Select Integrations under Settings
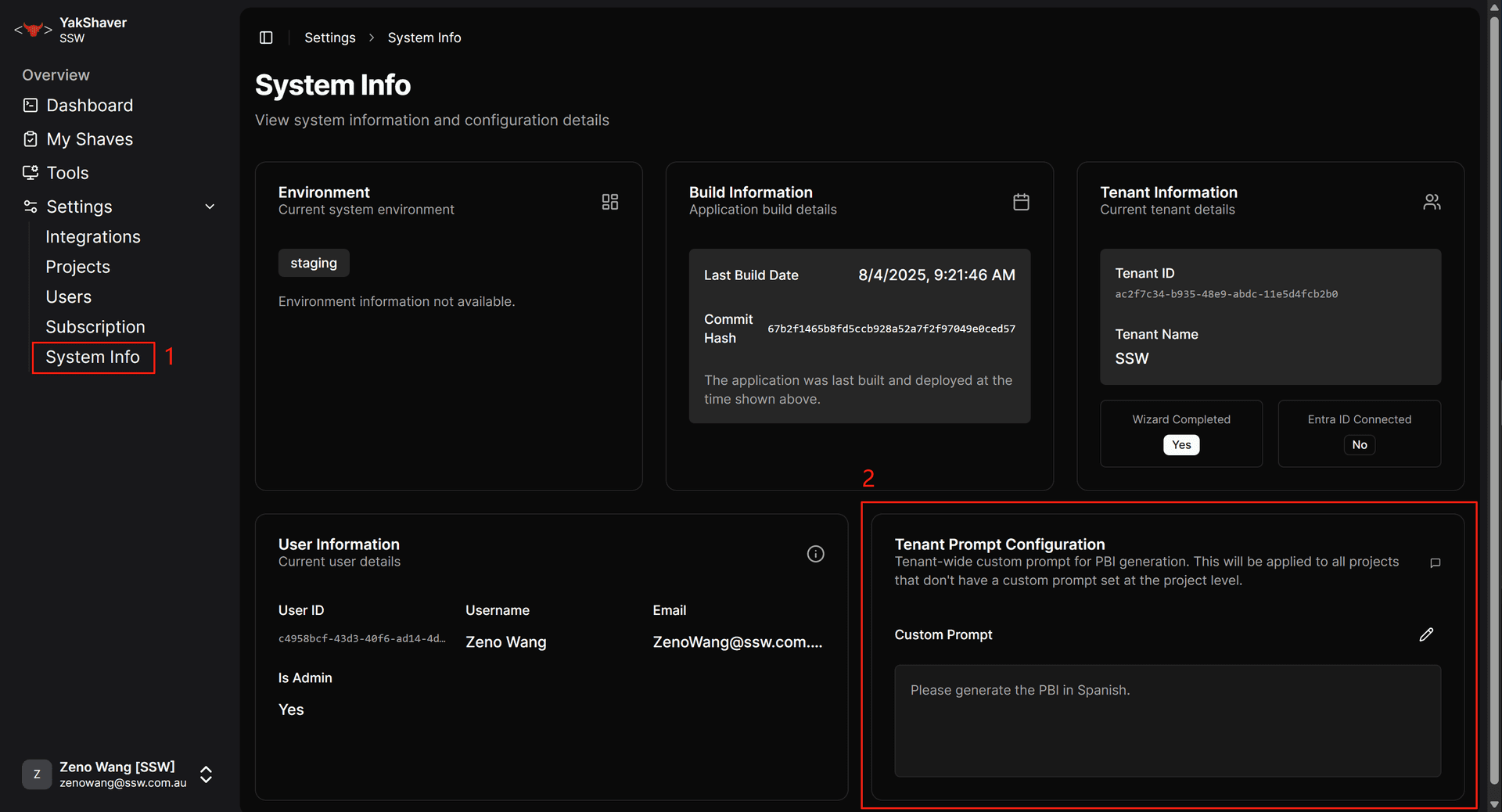1502x812 pixels. point(93,237)
